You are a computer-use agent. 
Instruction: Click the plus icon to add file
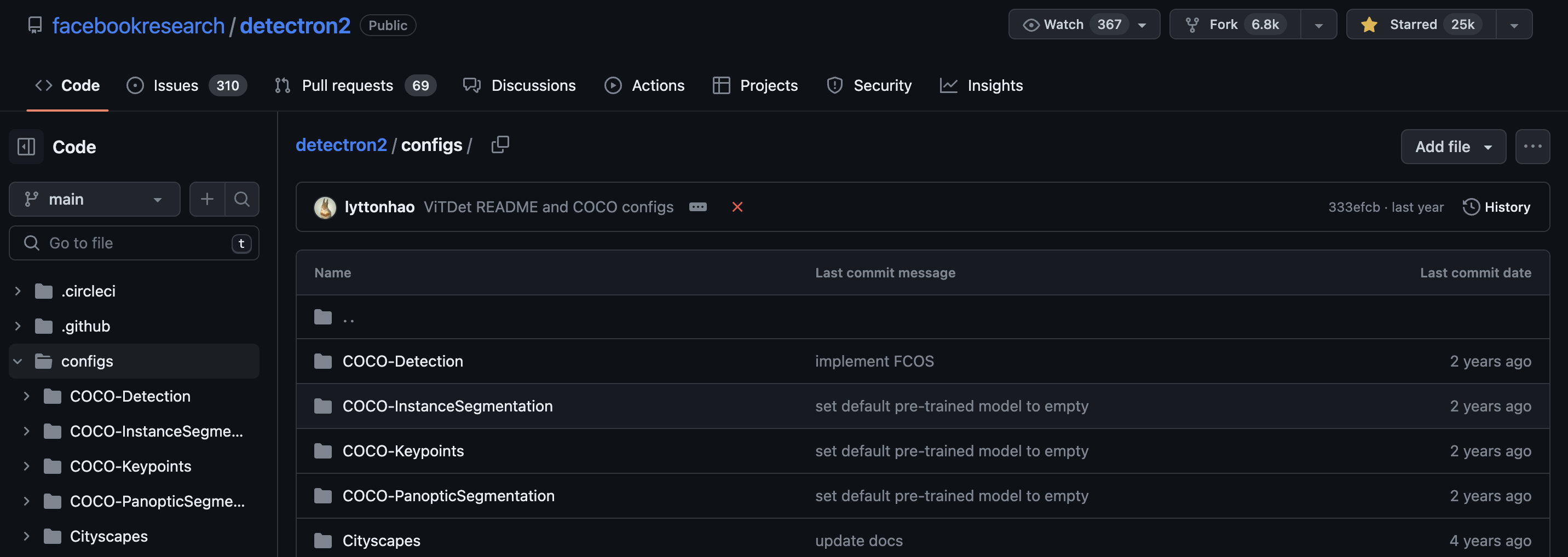(207, 199)
